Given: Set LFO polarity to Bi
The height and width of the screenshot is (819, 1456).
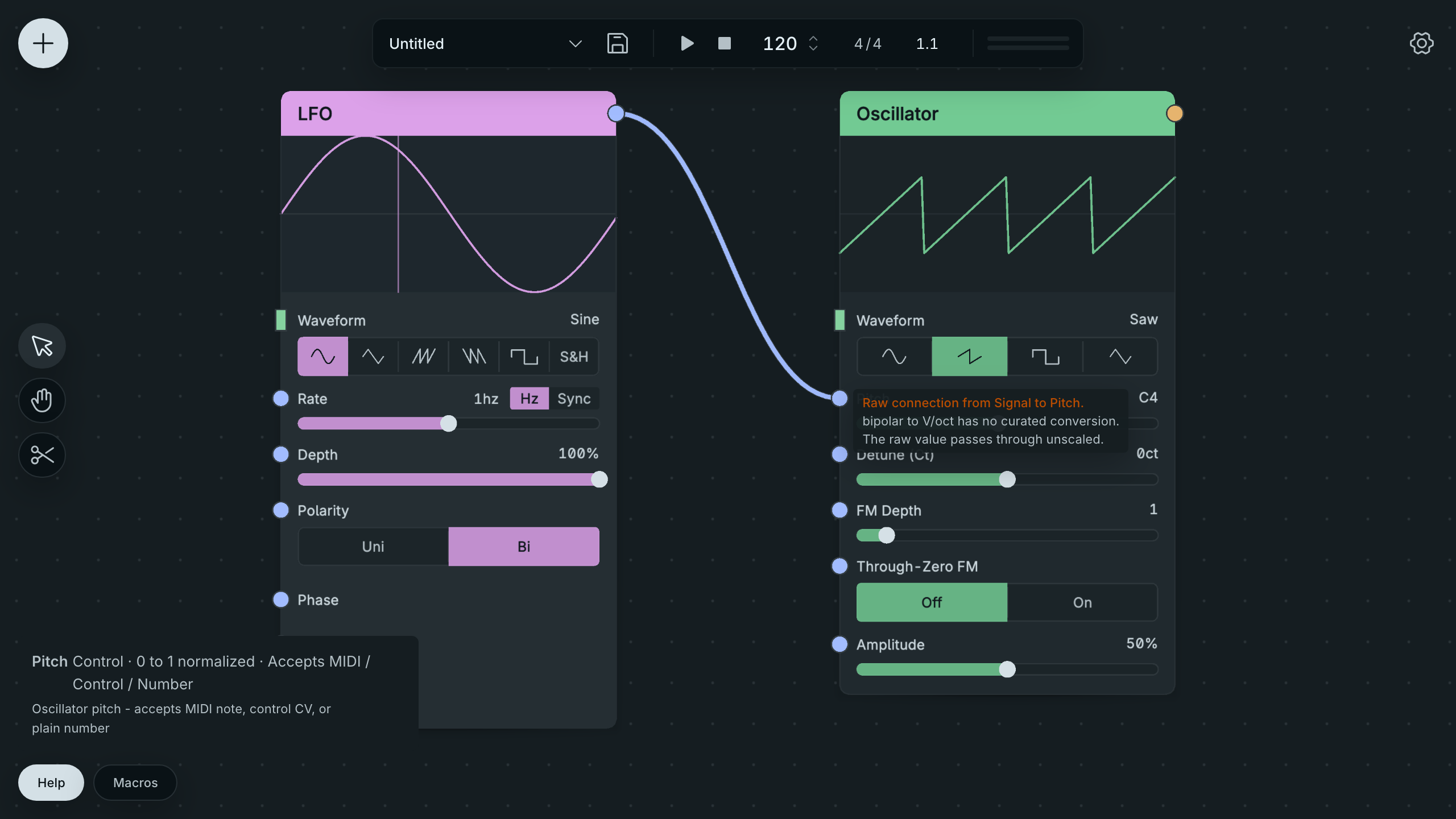Looking at the screenshot, I should (x=524, y=547).
